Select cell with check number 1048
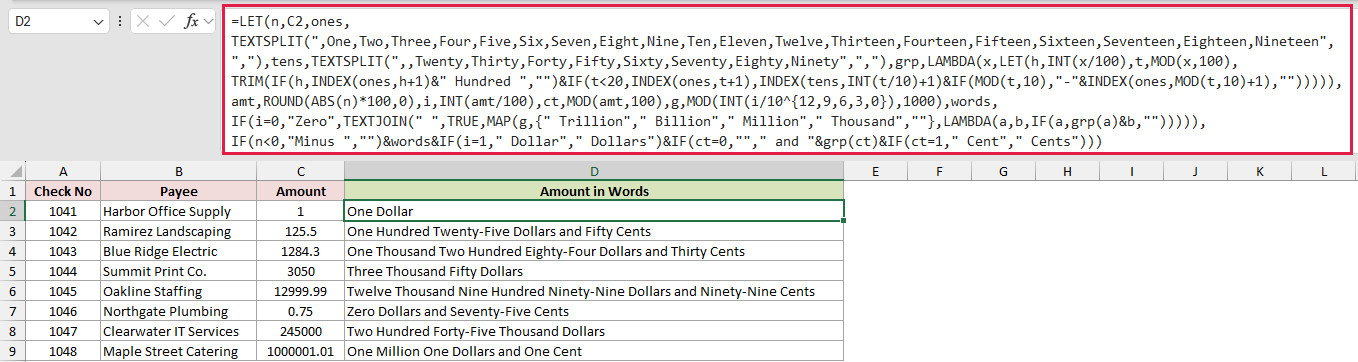1358x362 pixels. (64, 351)
